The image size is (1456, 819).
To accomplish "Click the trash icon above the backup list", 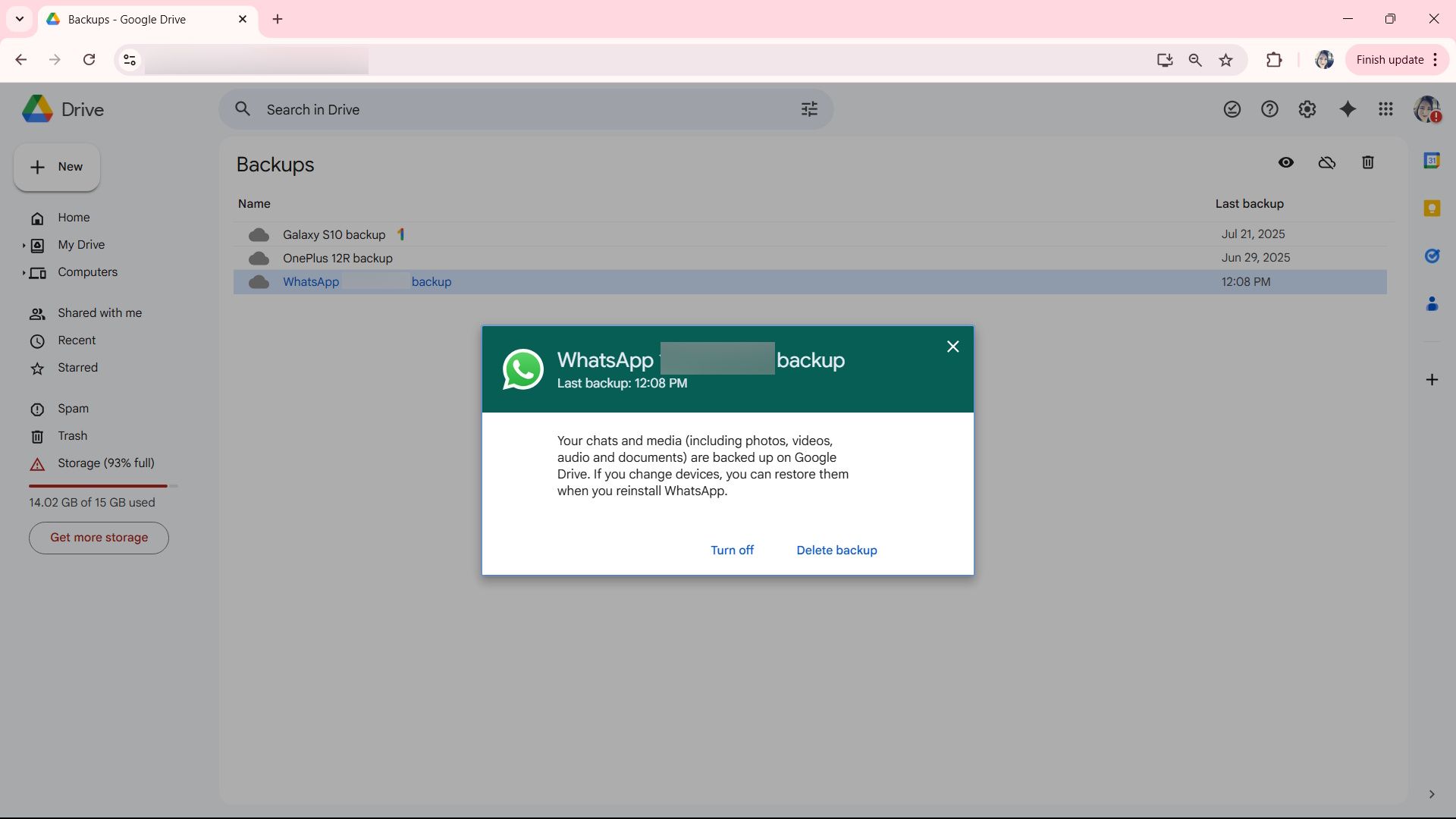I will 1367,162.
